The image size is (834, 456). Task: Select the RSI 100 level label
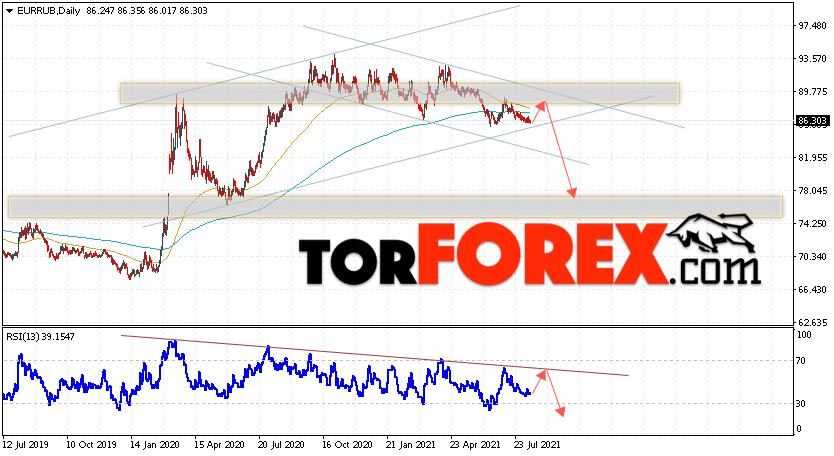click(x=804, y=335)
